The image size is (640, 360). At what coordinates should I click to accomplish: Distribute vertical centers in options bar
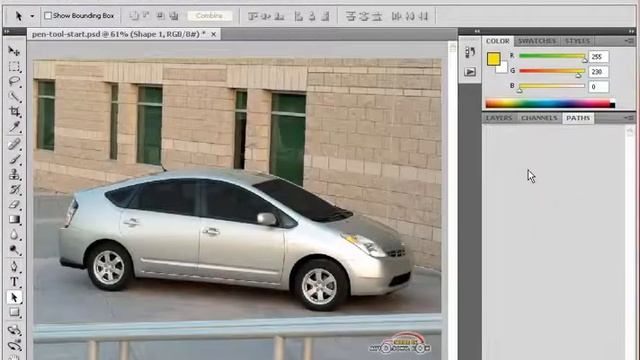(364, 16)
